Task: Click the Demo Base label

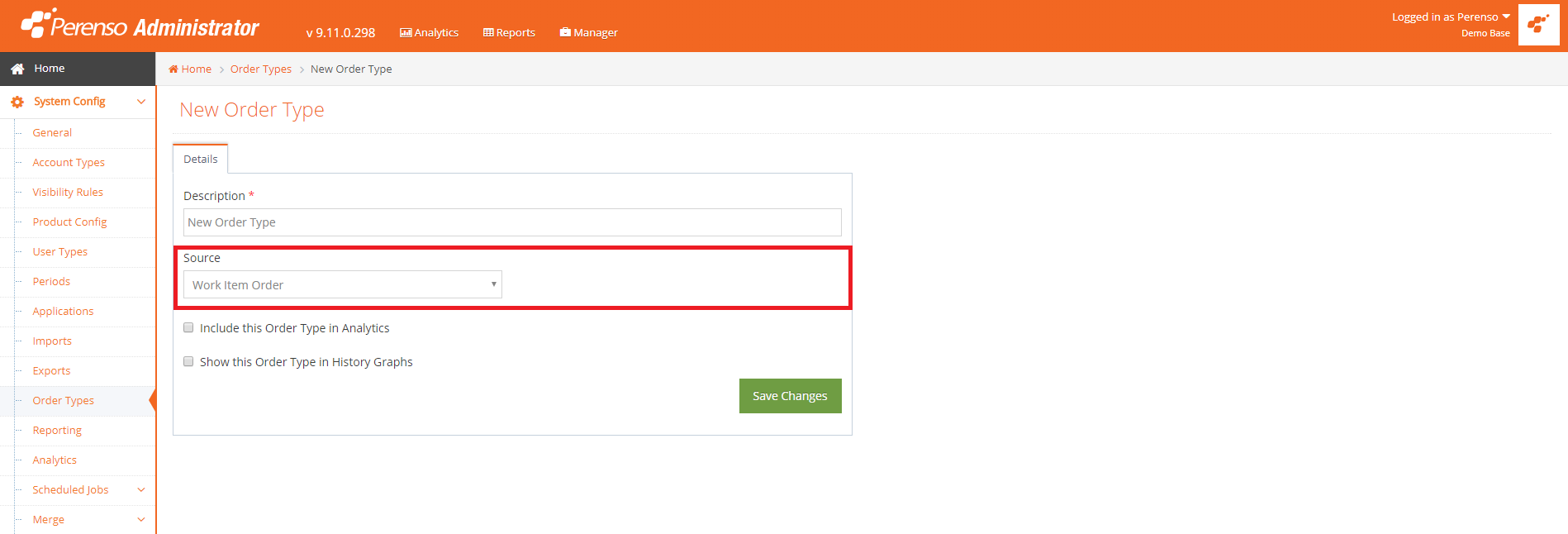Action: point(1485,33)
